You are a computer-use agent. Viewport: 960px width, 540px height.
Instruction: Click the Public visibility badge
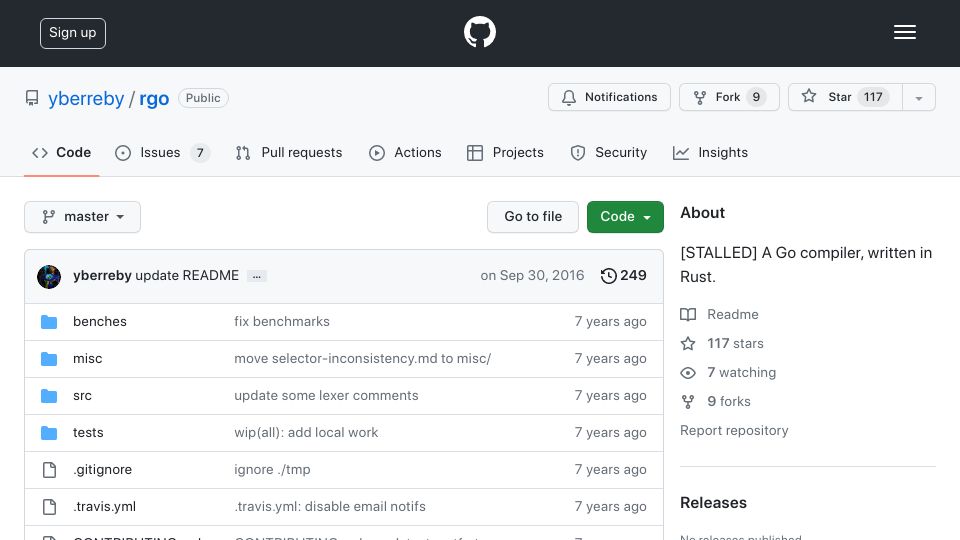tap(203, 98)
